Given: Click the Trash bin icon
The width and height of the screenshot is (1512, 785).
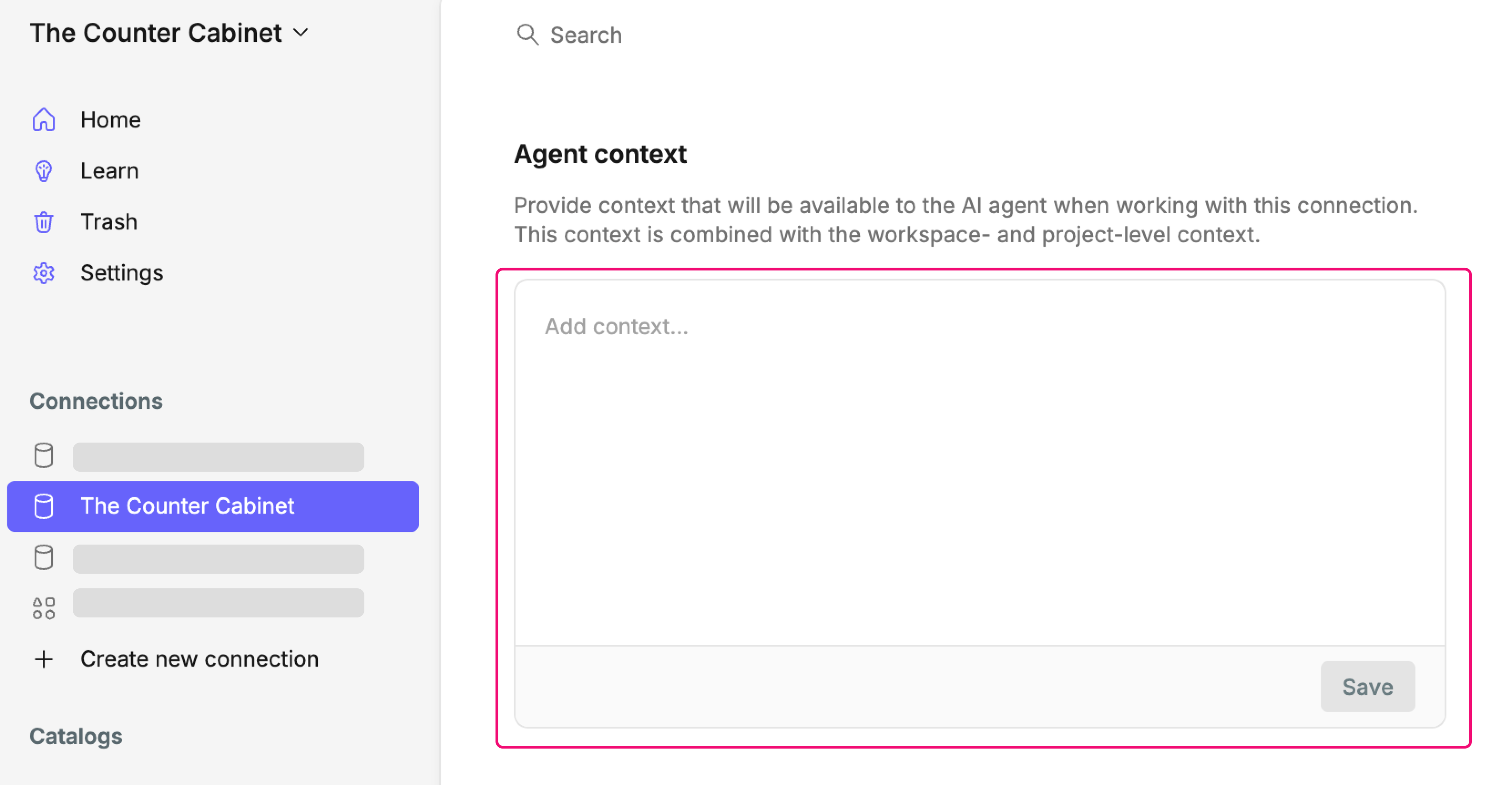Looking at the screenshot, I should point(43,222).
